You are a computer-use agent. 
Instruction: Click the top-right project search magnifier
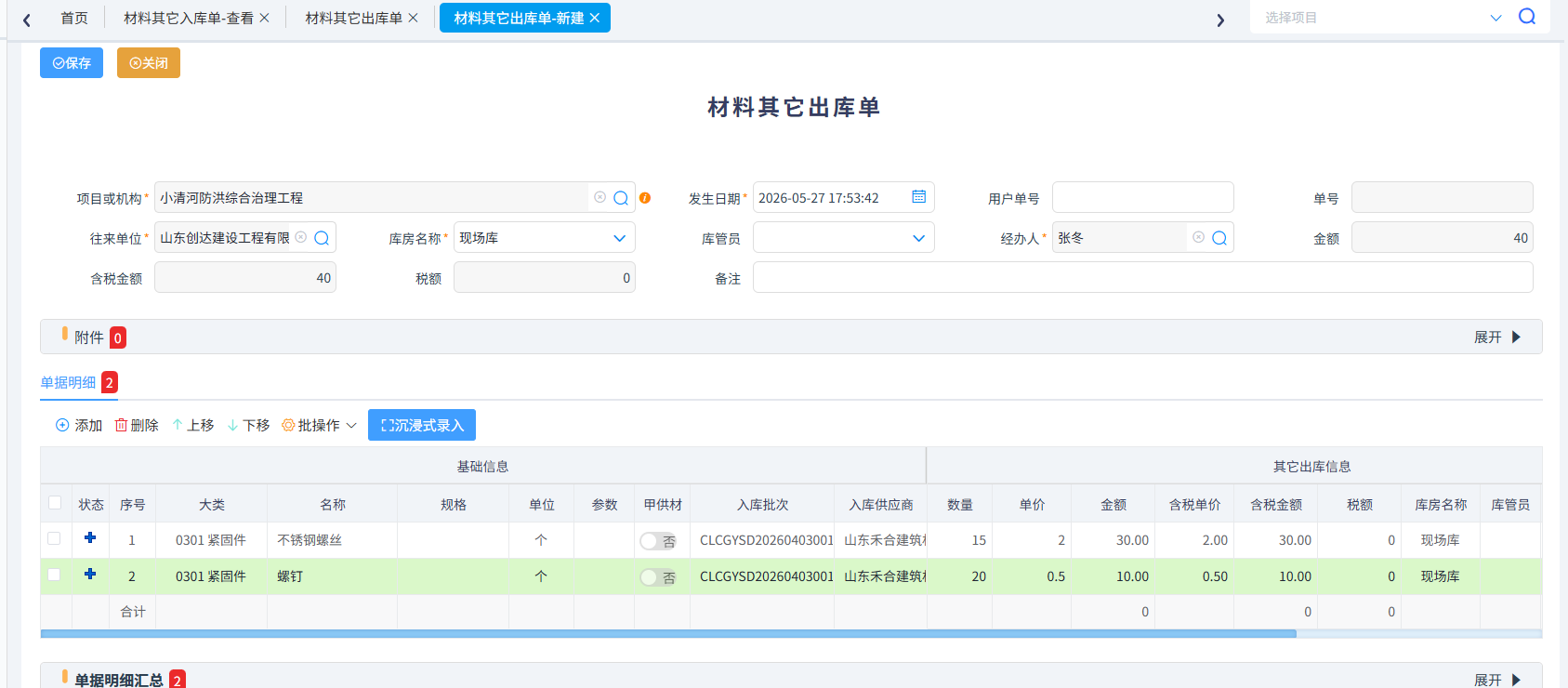(x=1527, y=17)
